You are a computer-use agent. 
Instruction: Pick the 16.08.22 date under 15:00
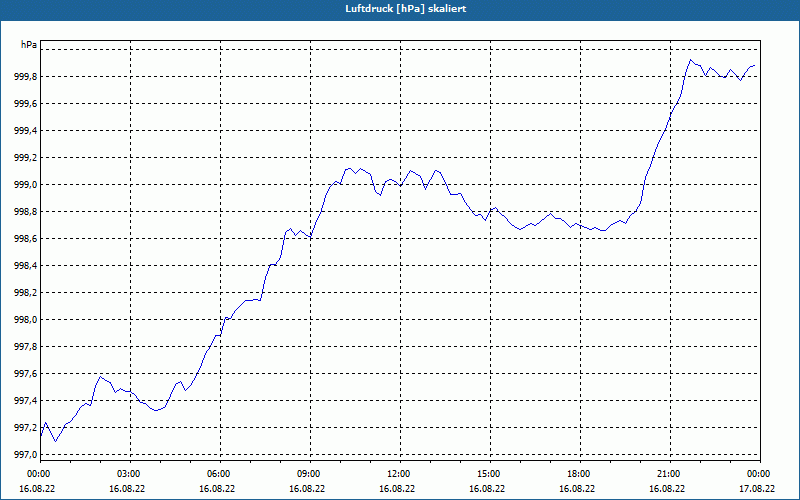487,488
